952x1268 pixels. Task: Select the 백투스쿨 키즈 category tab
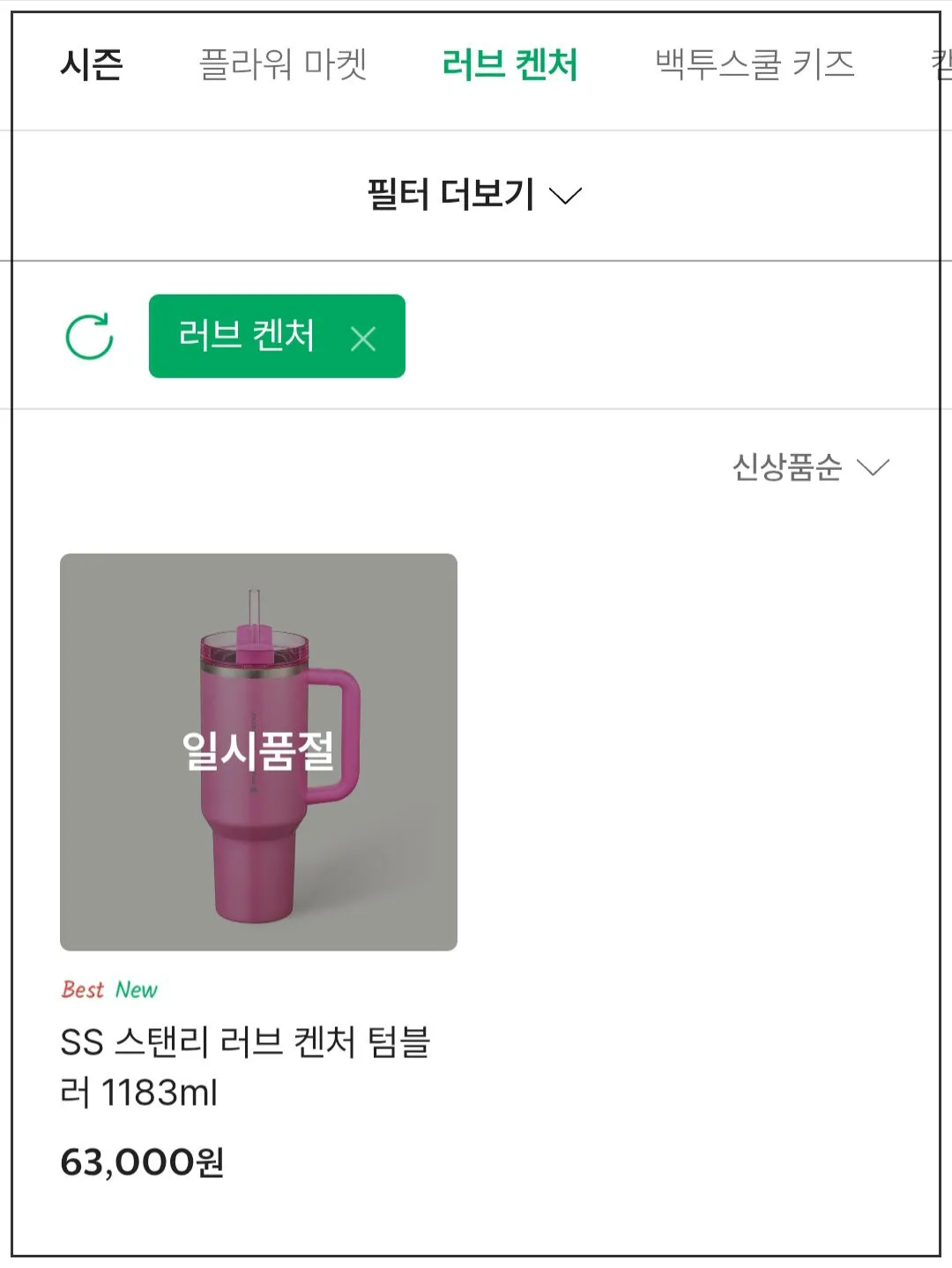coord(751,65)
